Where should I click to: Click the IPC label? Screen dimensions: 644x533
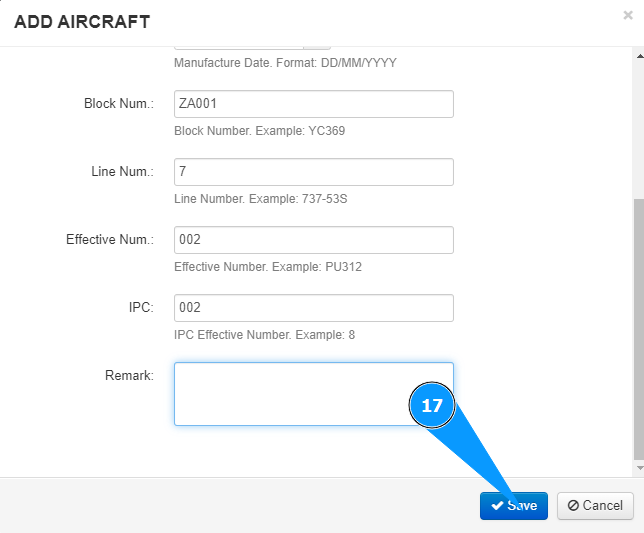tap(140, 308)
